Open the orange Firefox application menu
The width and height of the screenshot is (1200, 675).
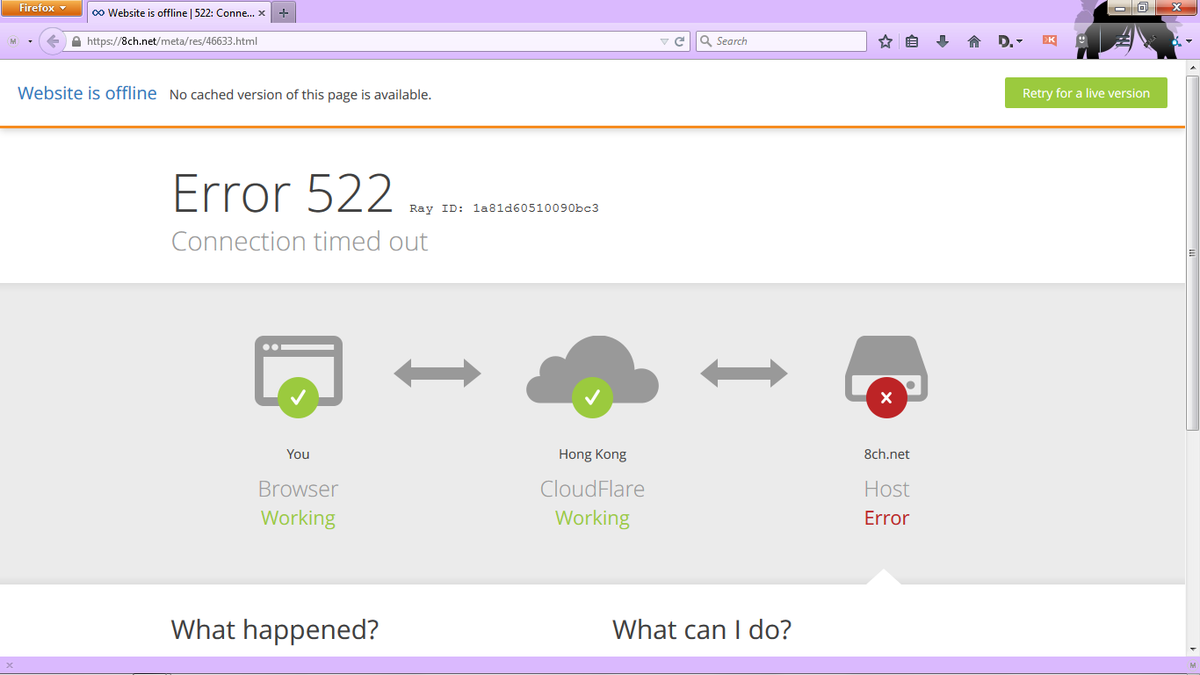tap(42, 8)
